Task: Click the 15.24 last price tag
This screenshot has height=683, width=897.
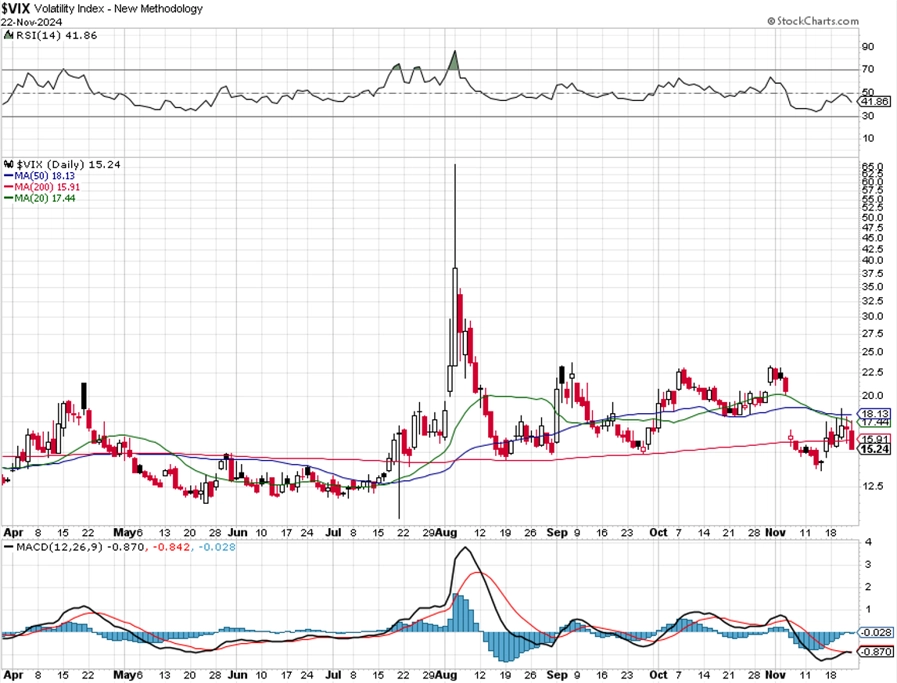Action: pyautogui.click(x=874, y=449)
